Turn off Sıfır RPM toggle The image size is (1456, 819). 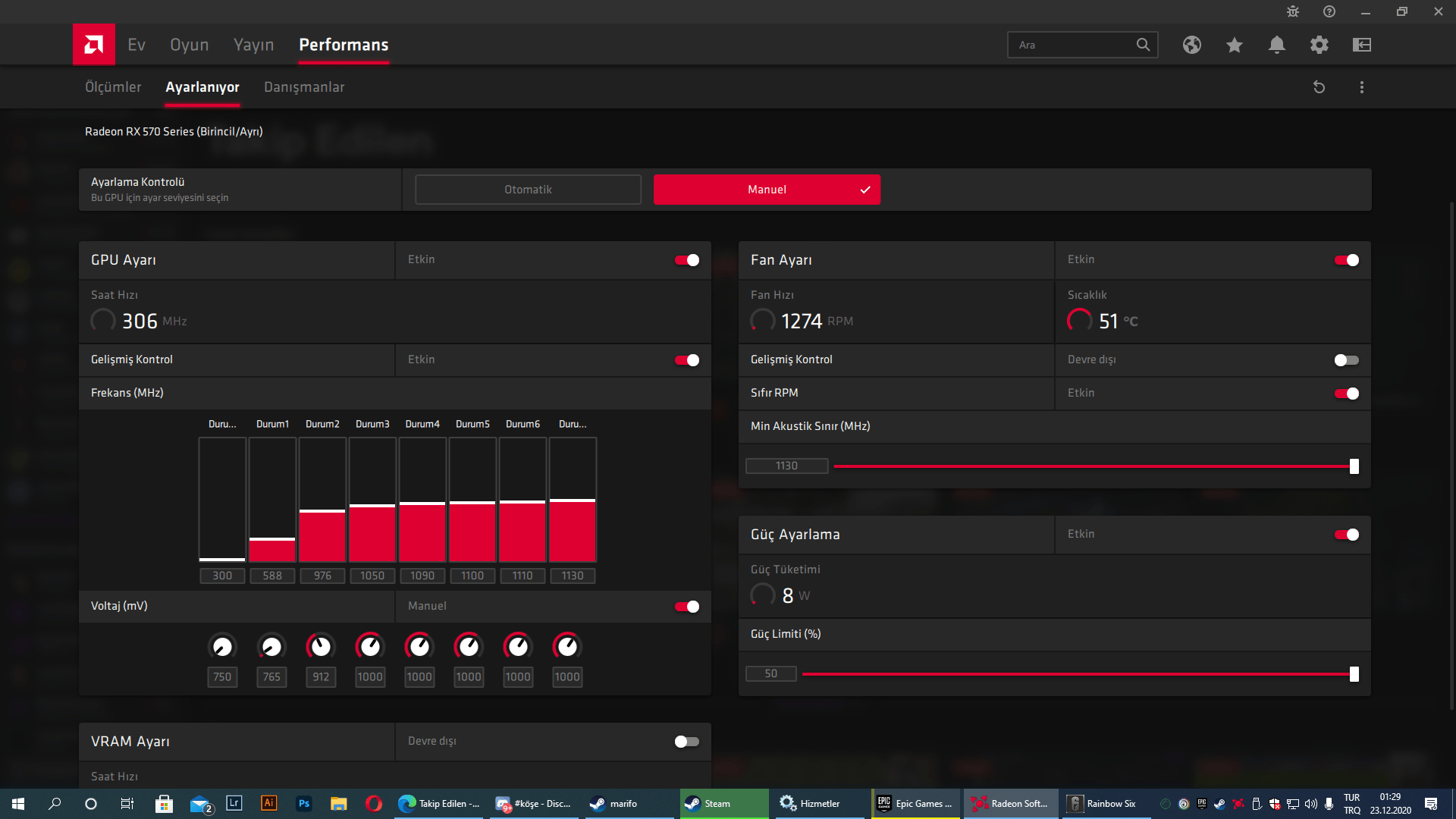tap(1346, 394)
